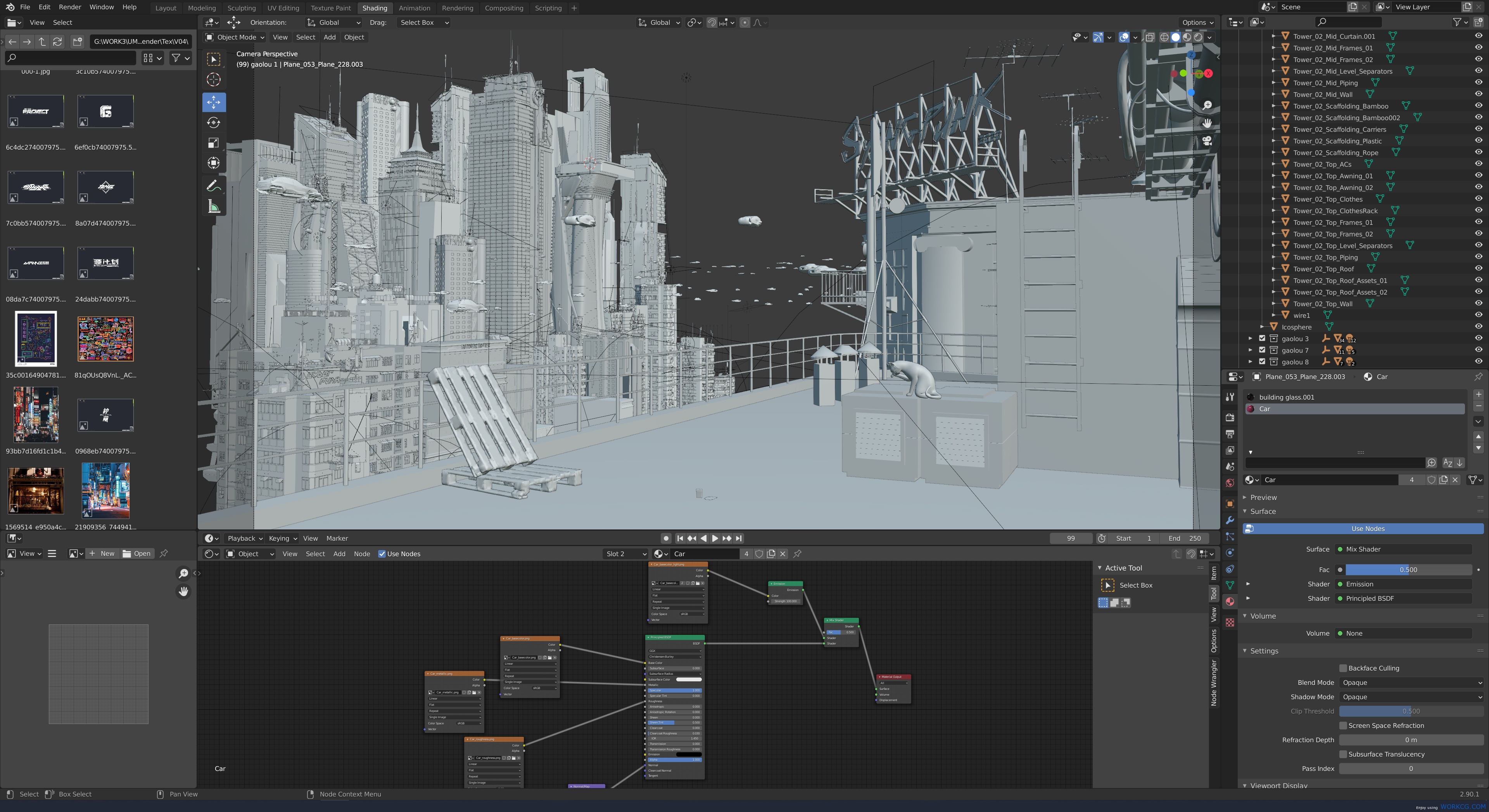This screenshot has height=812, width=1489.
Task: Refresh the file browser list
Action: (x=57, y=41)
